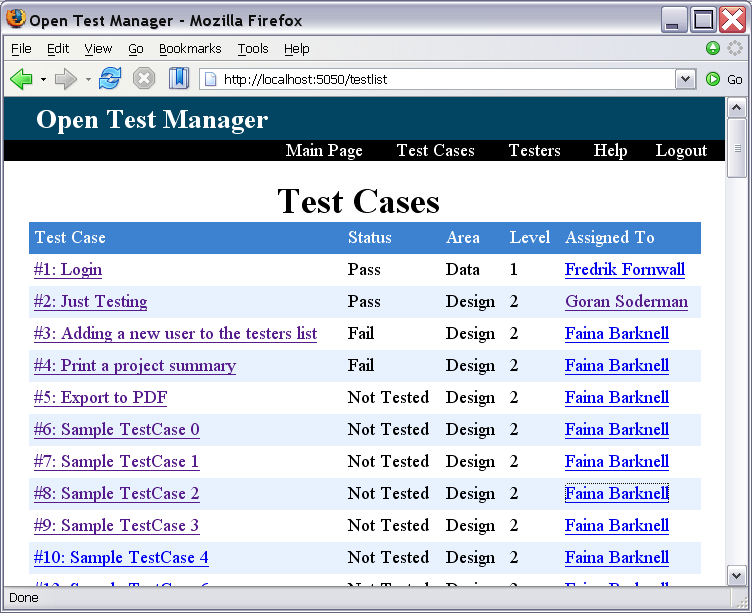Screen dimensions: 752x613
Task: Click the Forward arrow navigation icon
Action: click(x=65, y=79)
